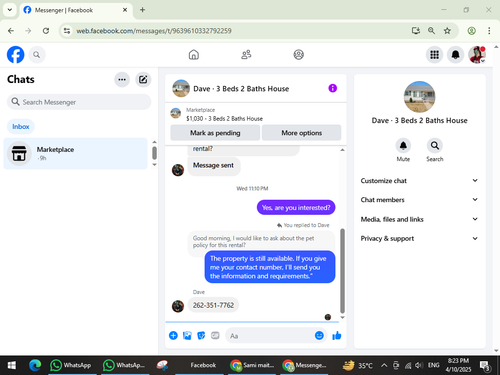500x375 pixels.
Task: Click Dave - 3 Beds 2 Baths House header
Action: (x=241, y=89)
